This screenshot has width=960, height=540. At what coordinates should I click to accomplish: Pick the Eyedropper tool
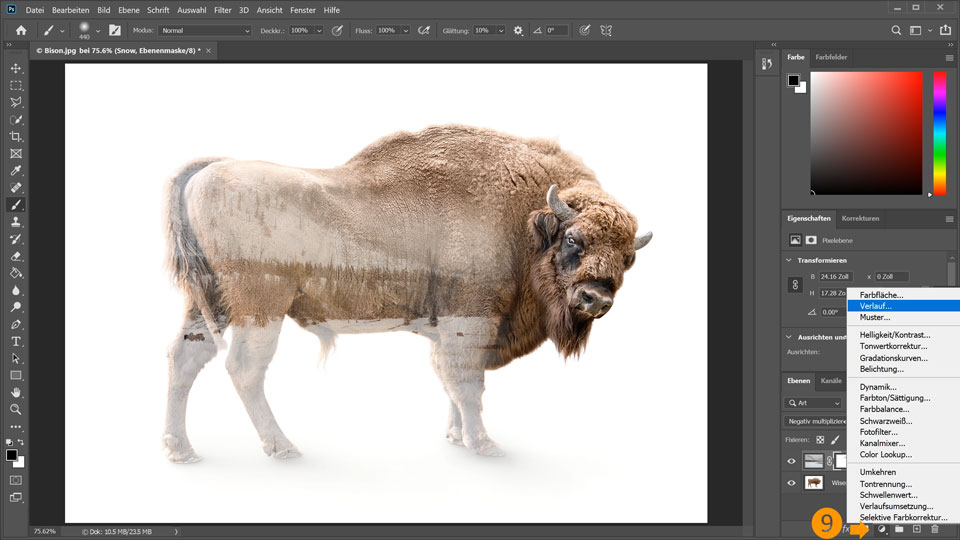(x=16, y=170)
